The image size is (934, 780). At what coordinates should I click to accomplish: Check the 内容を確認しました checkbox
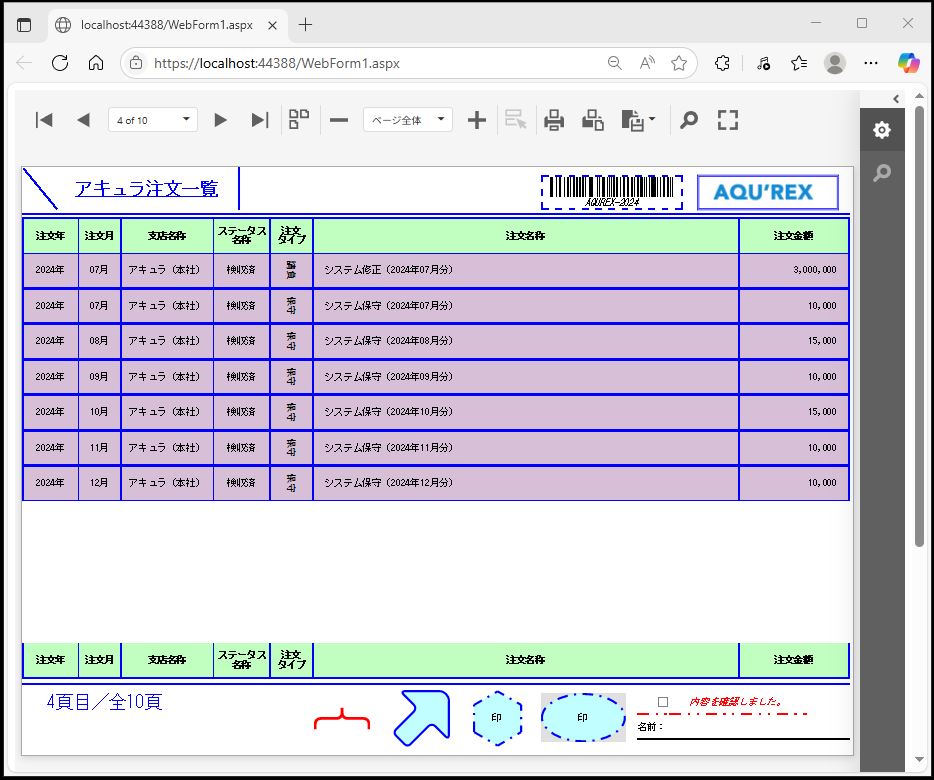click(663, 702)
